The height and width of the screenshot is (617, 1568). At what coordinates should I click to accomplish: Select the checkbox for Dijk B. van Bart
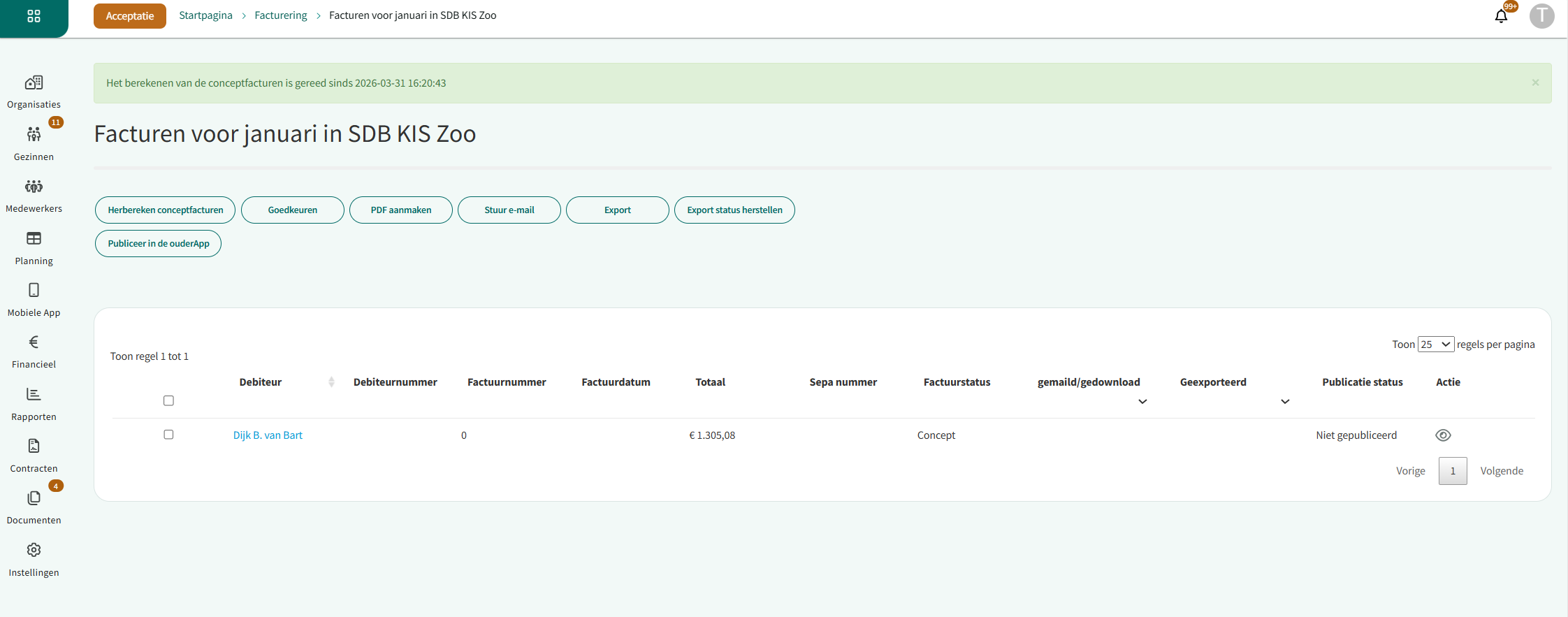[168, 435]
